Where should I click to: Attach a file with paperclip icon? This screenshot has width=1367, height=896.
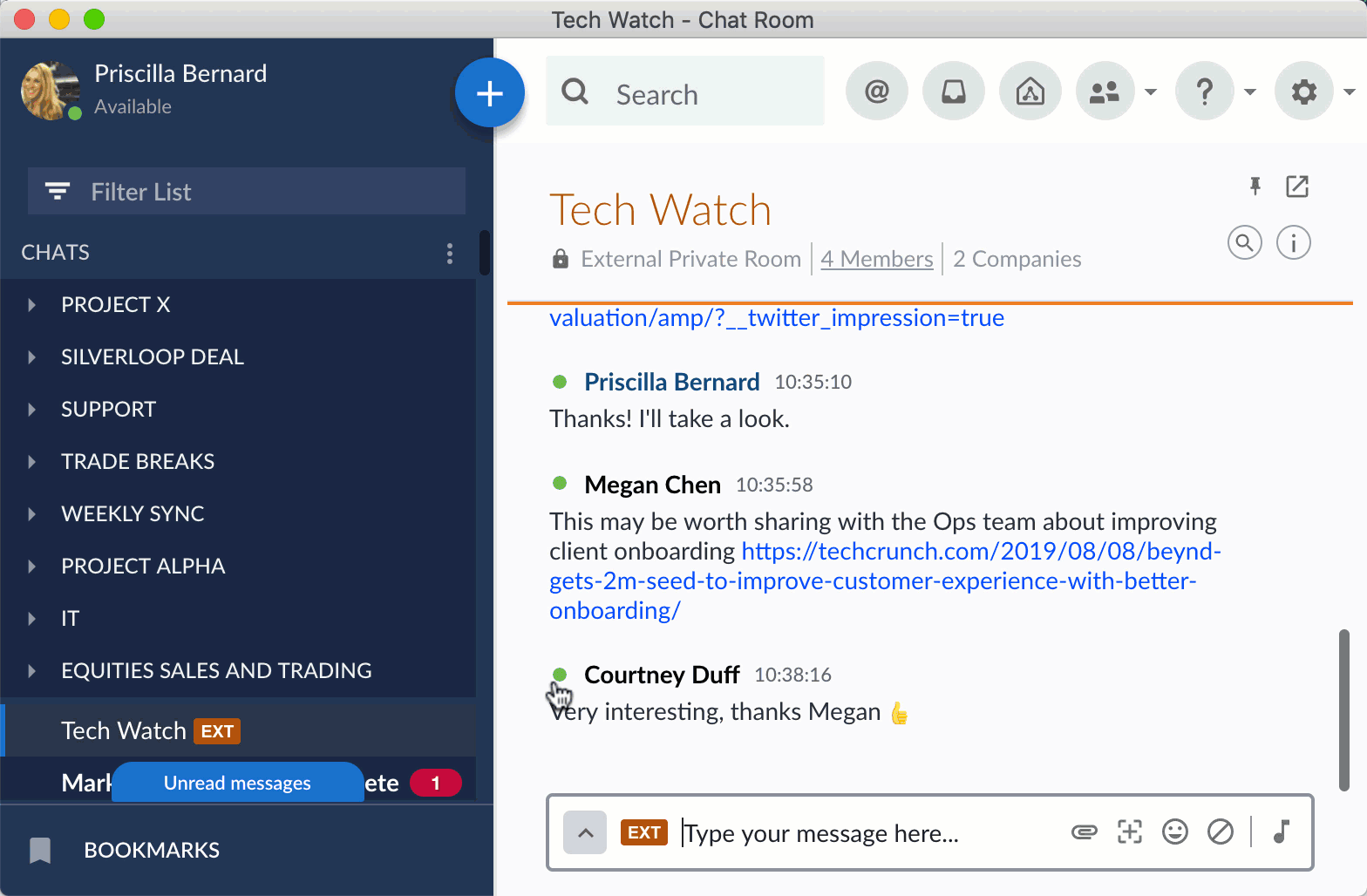(1084, 832)
